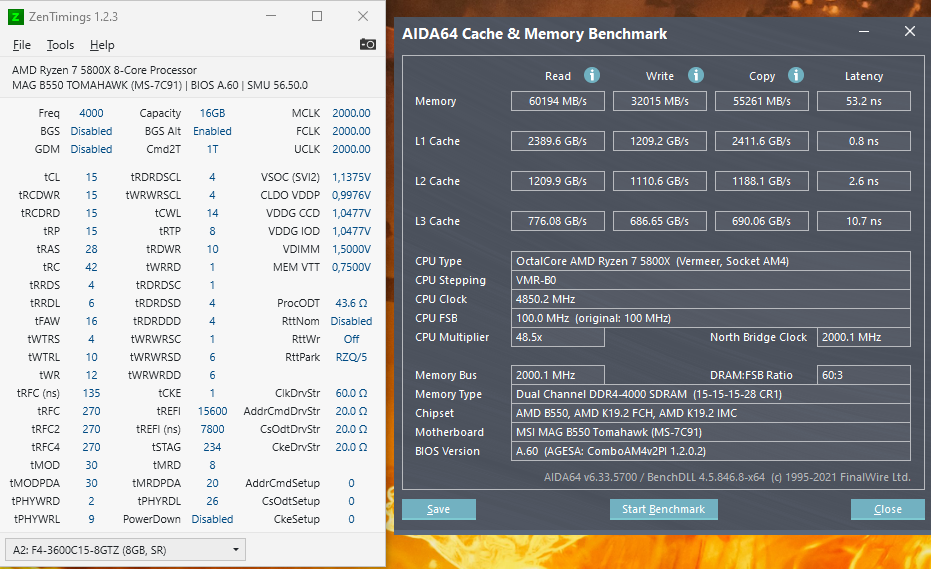The width and height of the screenshot is (931, 569).
Task: Click the Cmd2T value 1T
Action: coord(212,149)
